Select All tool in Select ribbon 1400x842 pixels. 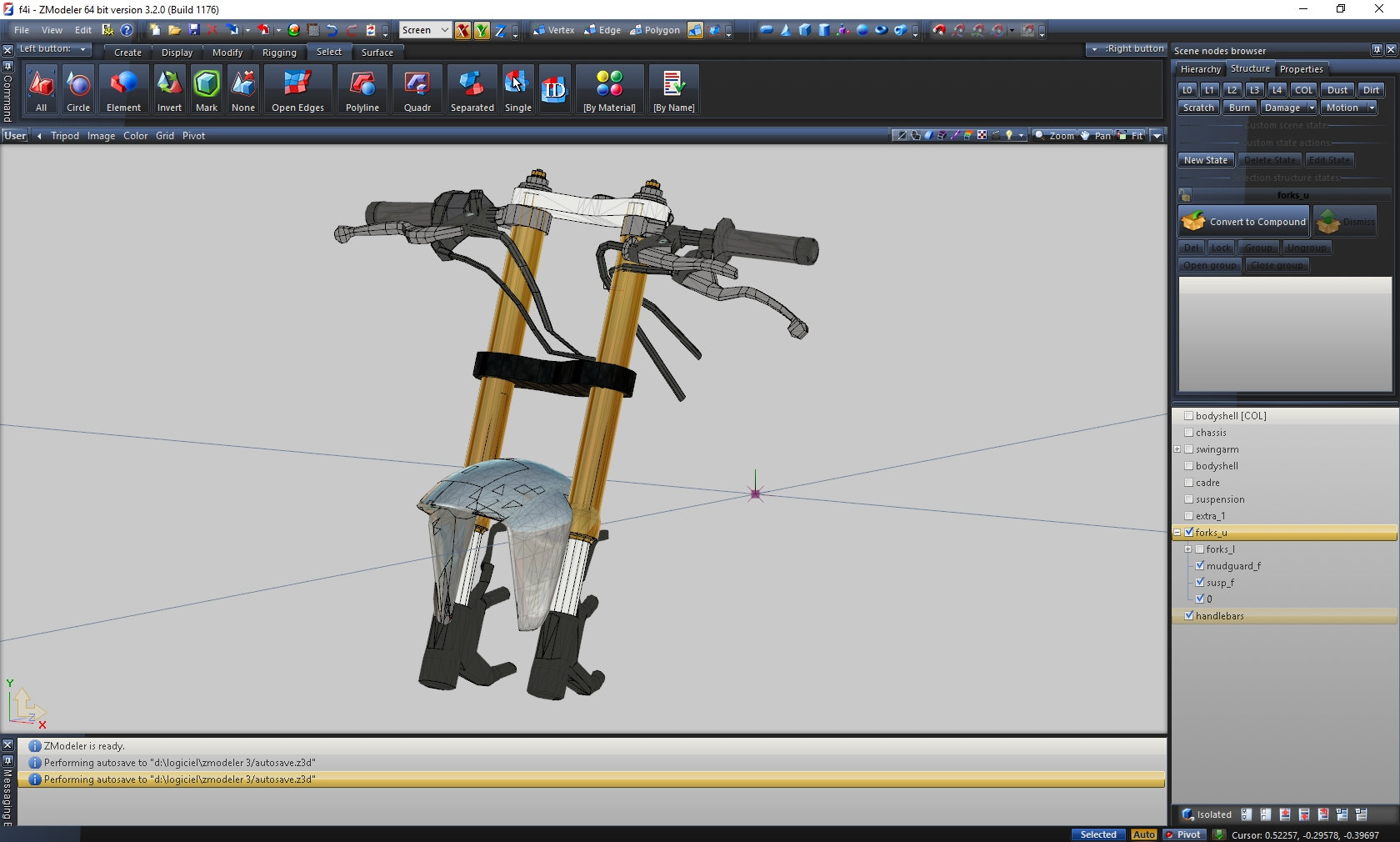[41, 90]
